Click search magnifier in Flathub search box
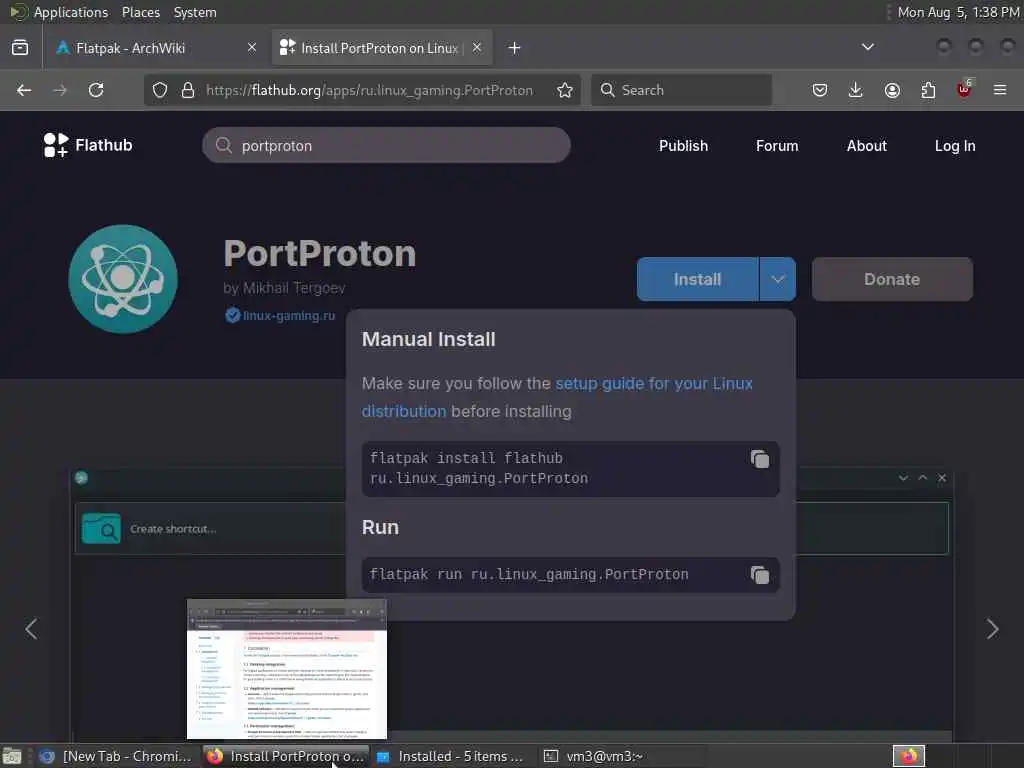This screenshot has height=768, width=1024. (224, 145)
